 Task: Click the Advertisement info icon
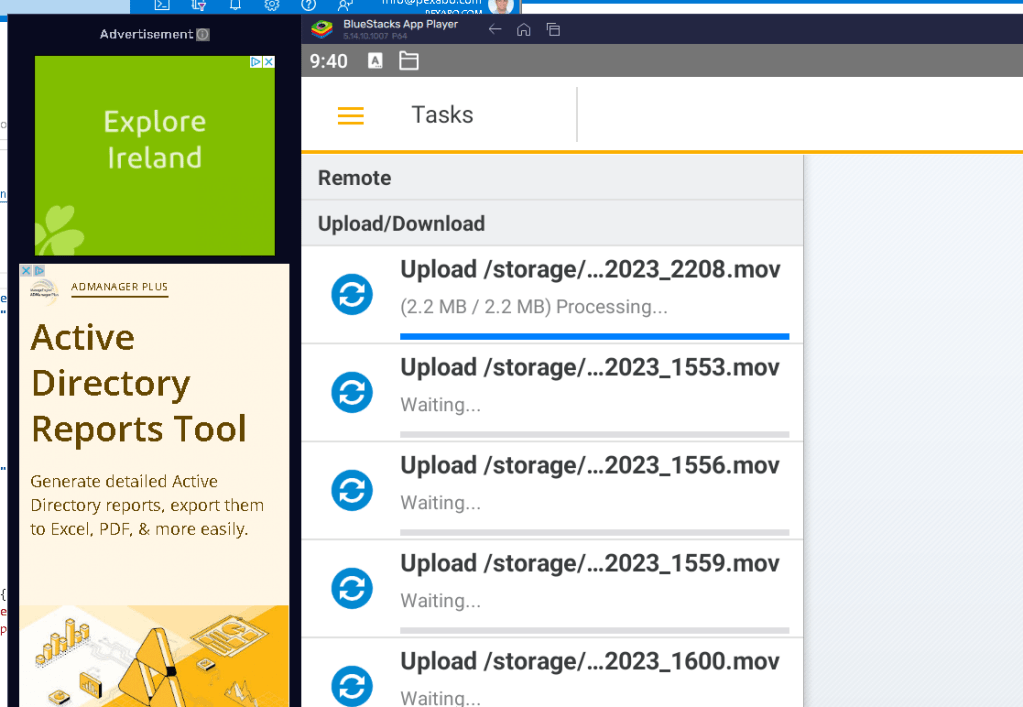coord(203,35)
